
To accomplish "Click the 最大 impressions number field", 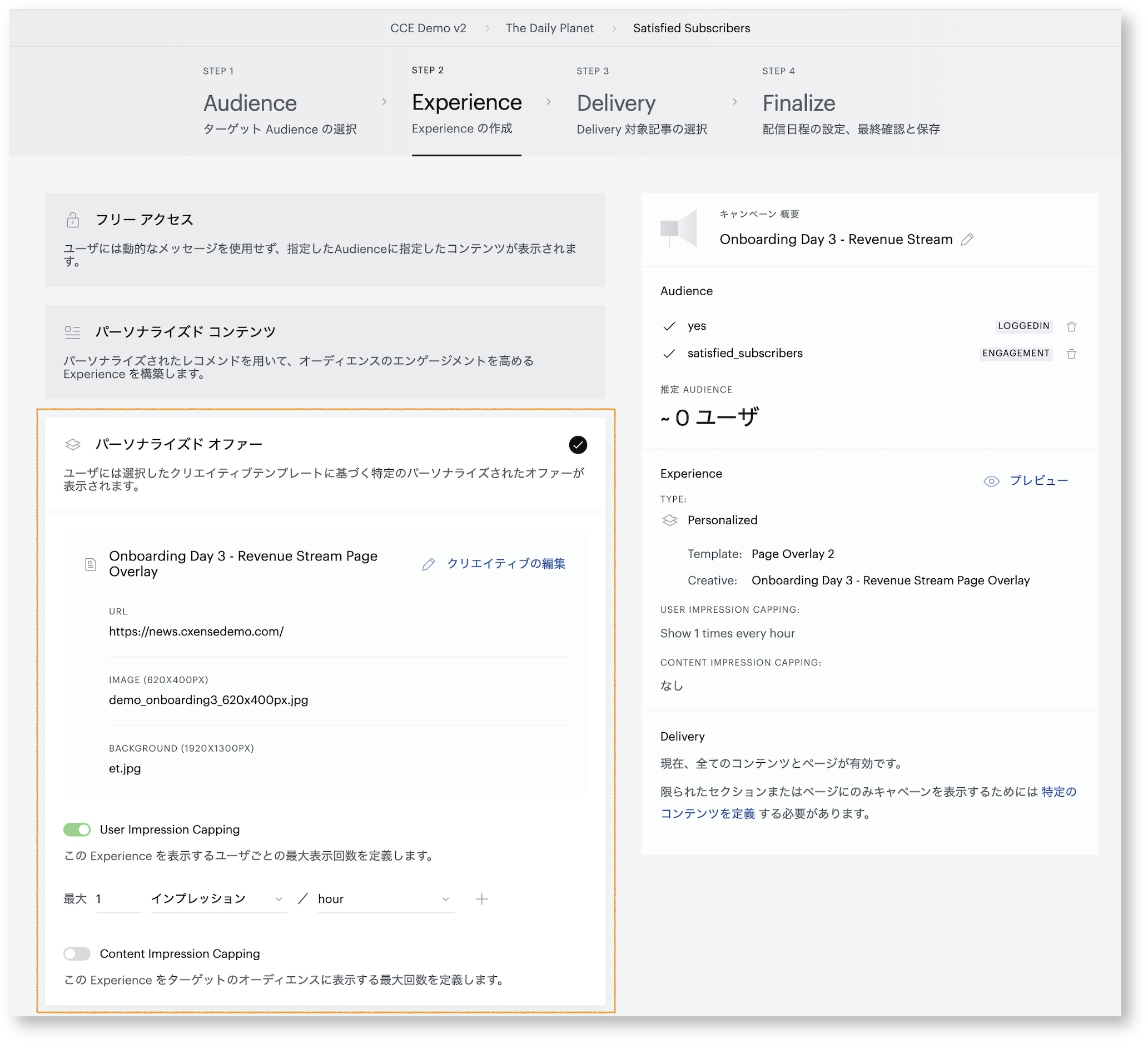I will tap(118, 899).
